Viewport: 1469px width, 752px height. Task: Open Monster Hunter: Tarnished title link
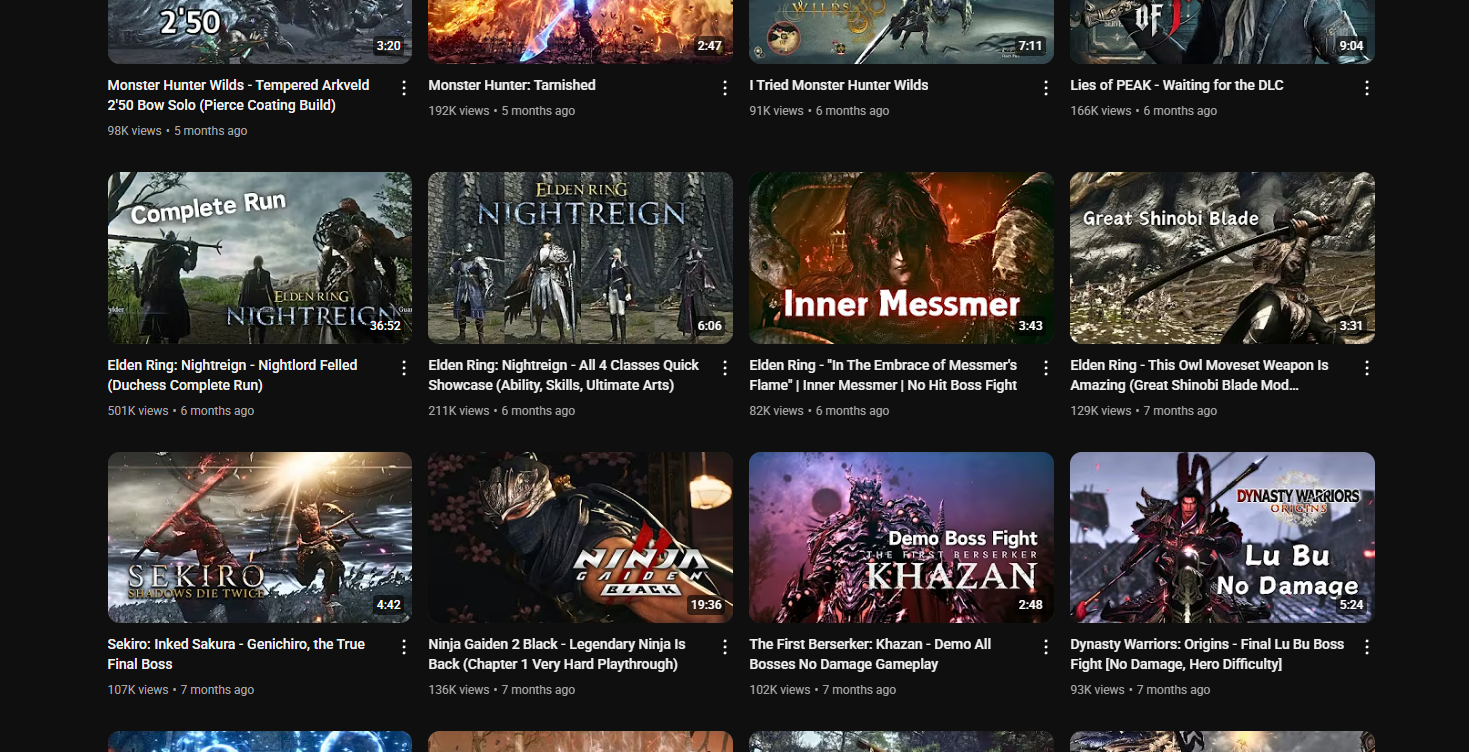click(512, 85)
